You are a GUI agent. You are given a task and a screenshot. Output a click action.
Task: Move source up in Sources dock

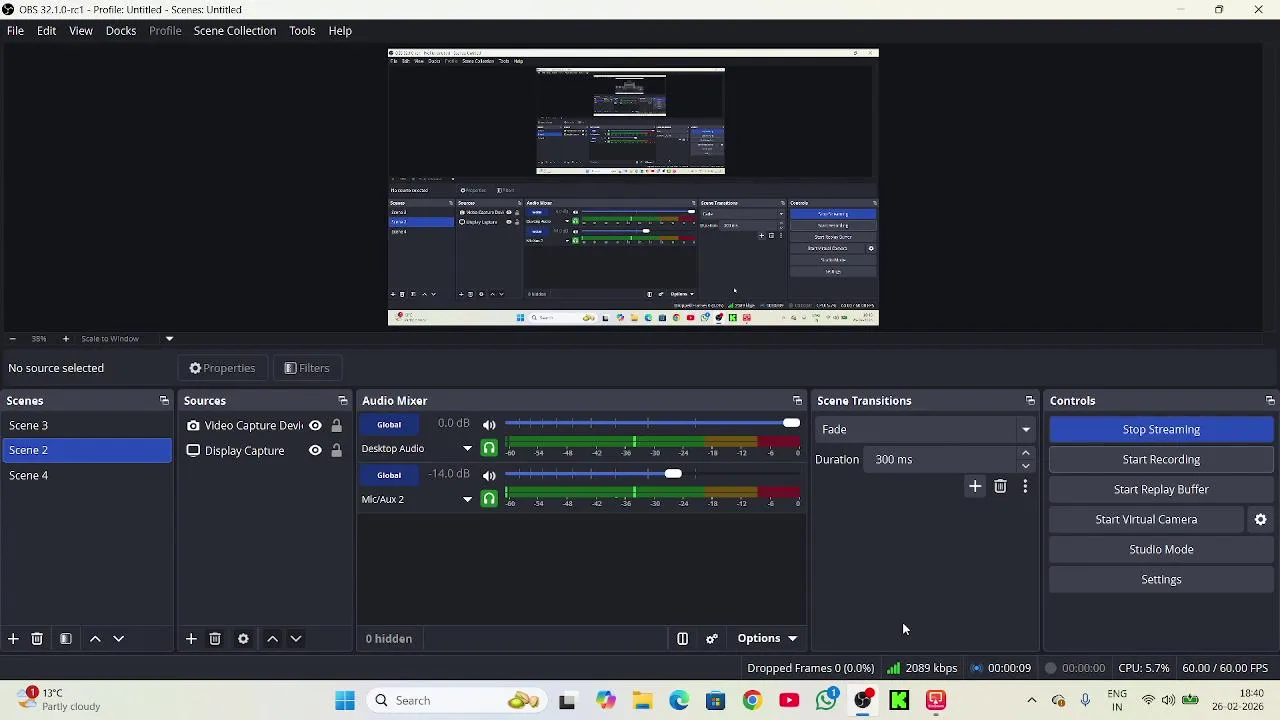pos(272,638)
